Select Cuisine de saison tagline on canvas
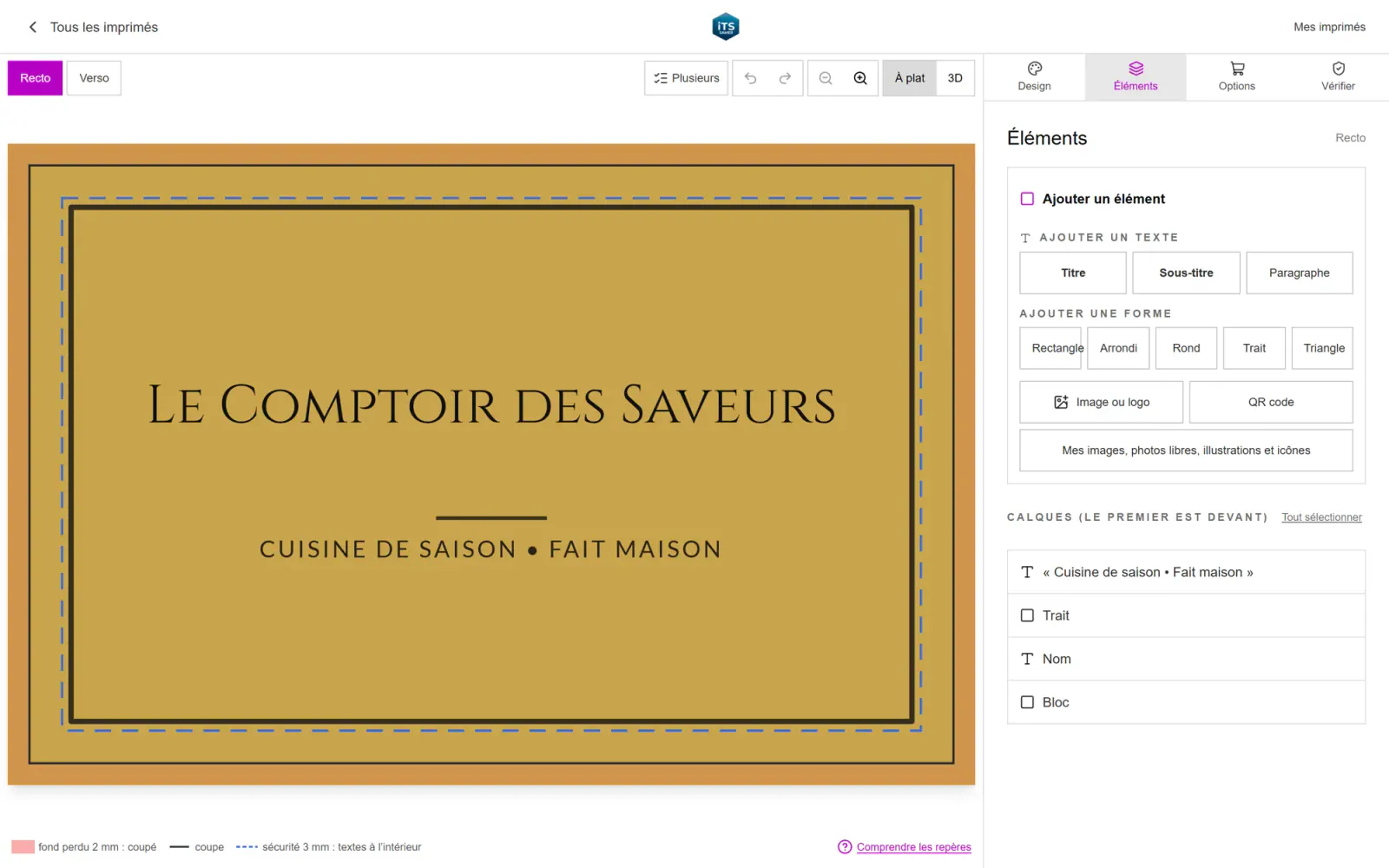The height and width of the screenshot is (868, 1389). pyautogui.click(x=490, y=549)
